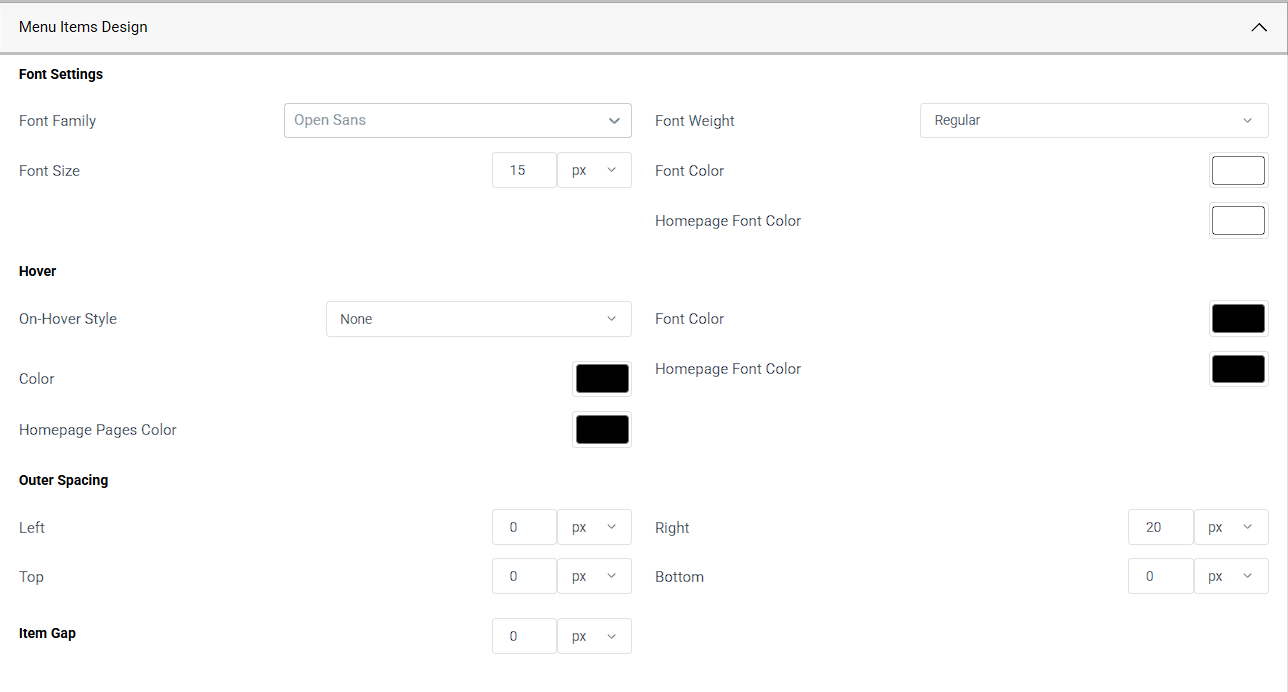The height and width of the screenshot is (692, 1288).
Task: Change the Font Size unit dropdown
Action: pyautogui.click(x=594, y=170)
